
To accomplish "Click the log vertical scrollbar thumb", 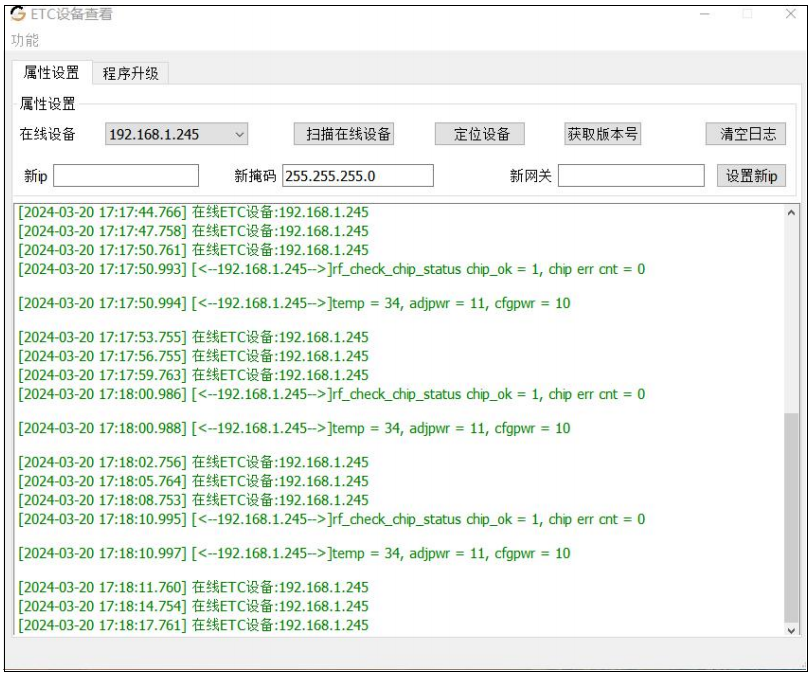I will coord(791,518).
